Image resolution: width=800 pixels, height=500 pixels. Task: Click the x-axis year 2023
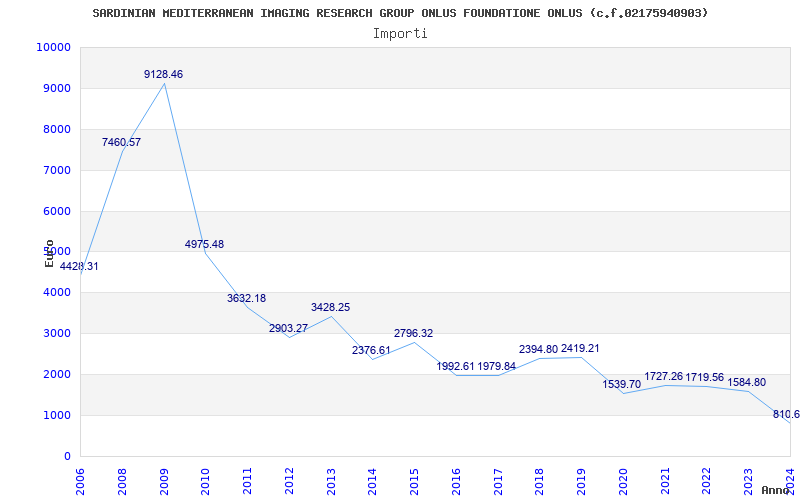(749, 481)
